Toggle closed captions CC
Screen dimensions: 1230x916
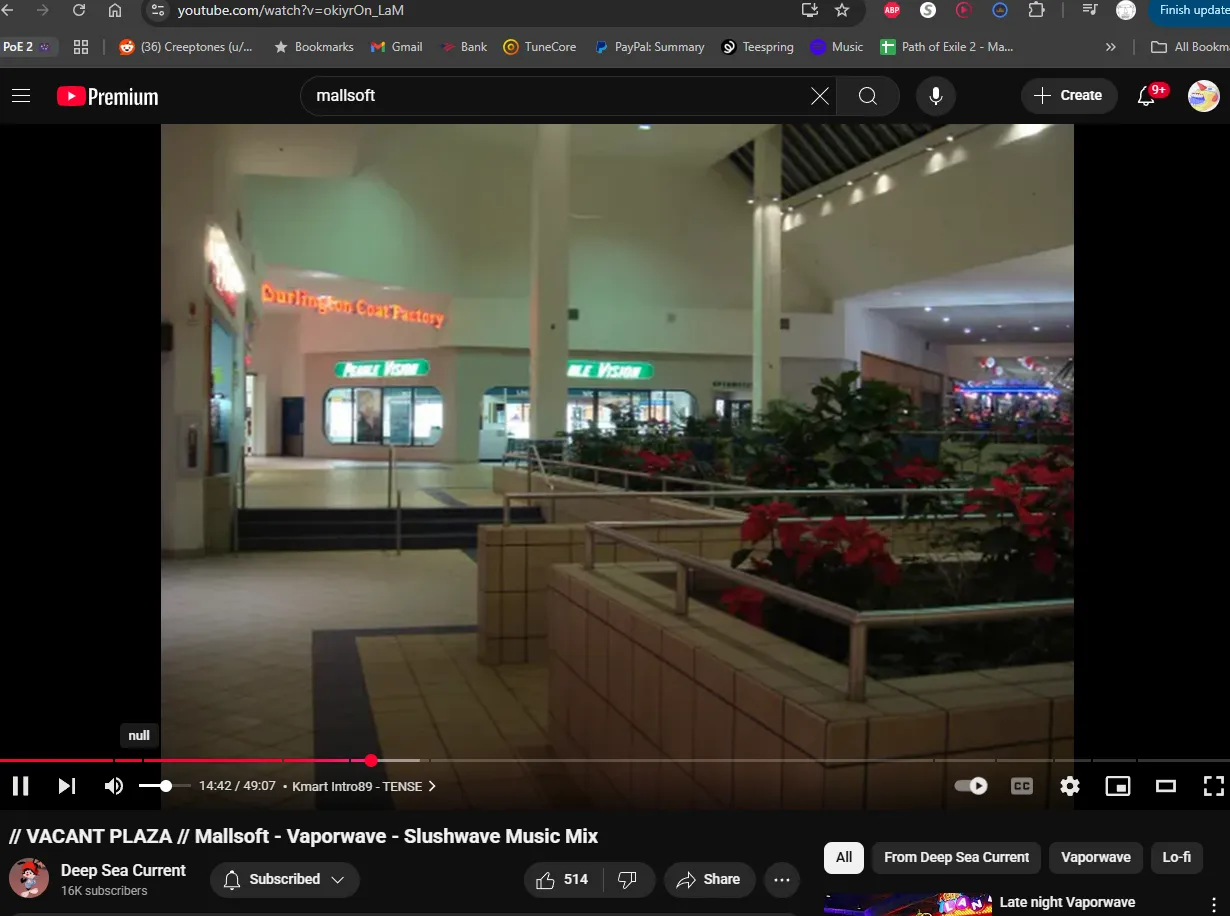pyautogui.click(x=1022, y=786)
